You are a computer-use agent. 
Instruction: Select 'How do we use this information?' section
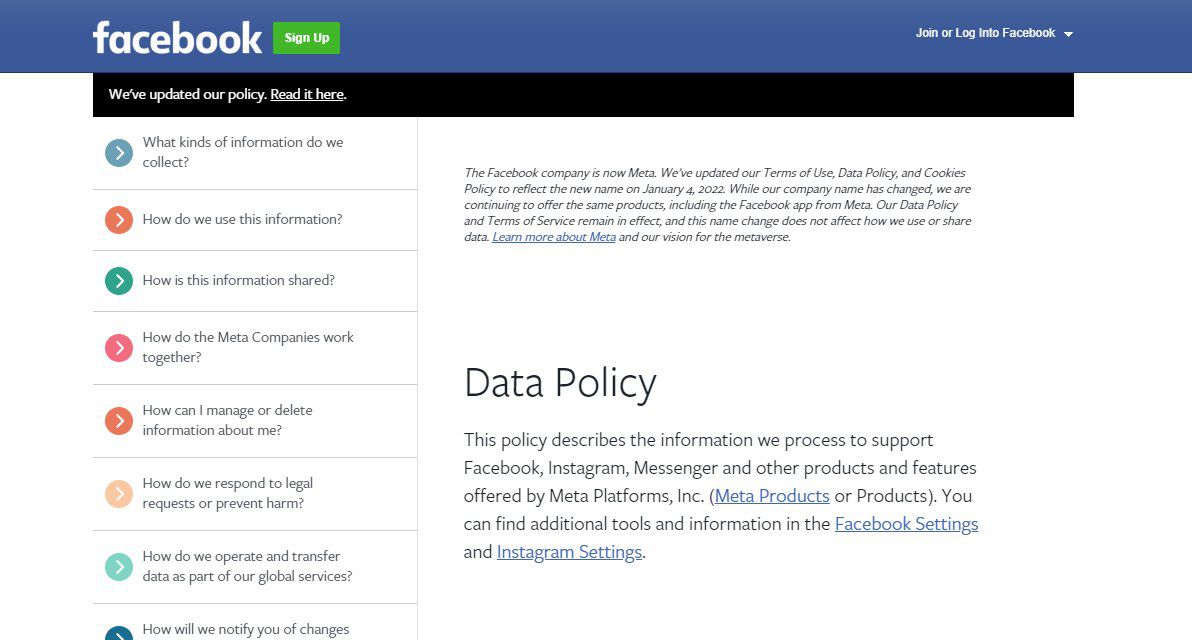point(242,220)
